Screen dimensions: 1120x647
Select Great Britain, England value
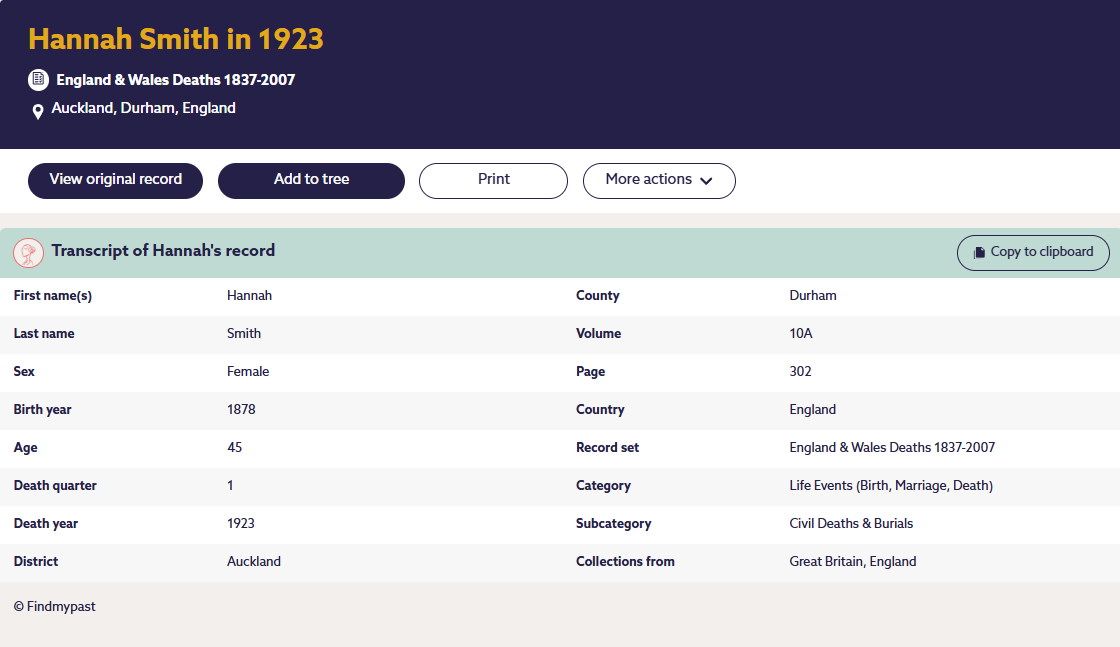852,561
